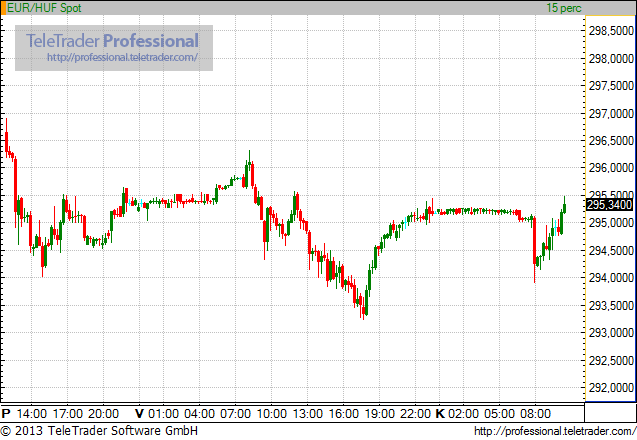Click the 297,5000 price axis label

611,86
